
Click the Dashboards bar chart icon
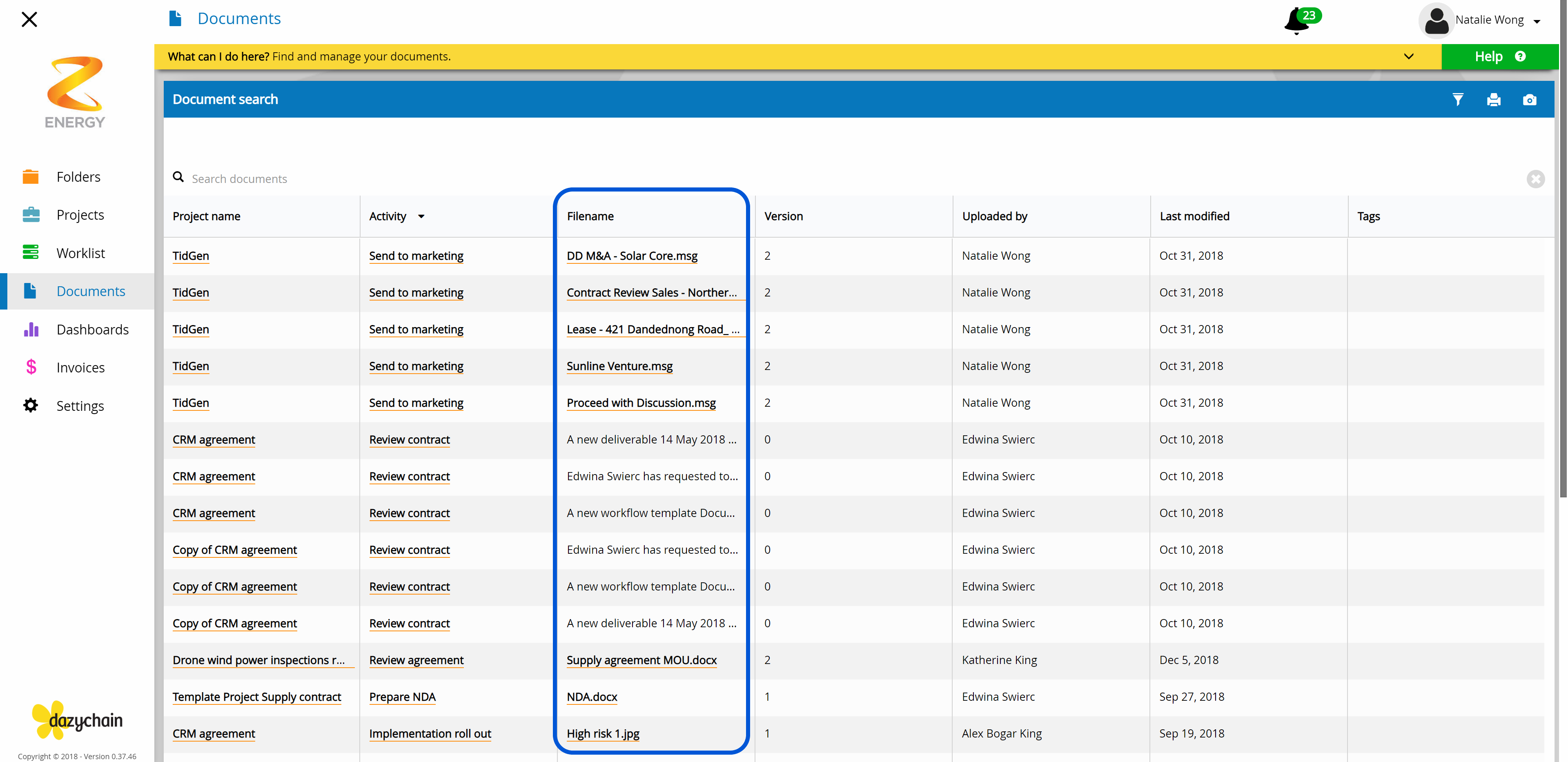(x=31, y=329)
